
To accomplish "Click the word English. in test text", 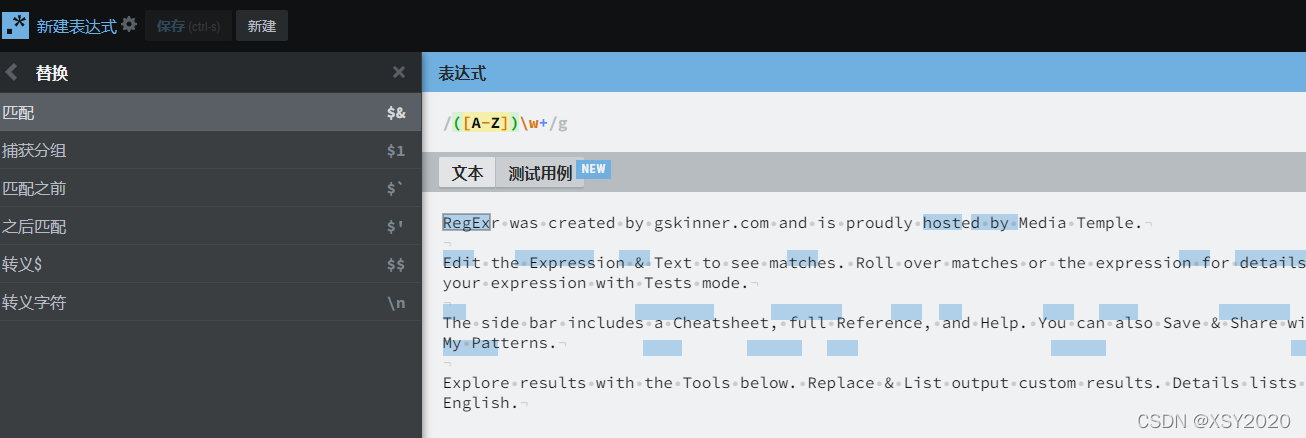I will point(481,403).
